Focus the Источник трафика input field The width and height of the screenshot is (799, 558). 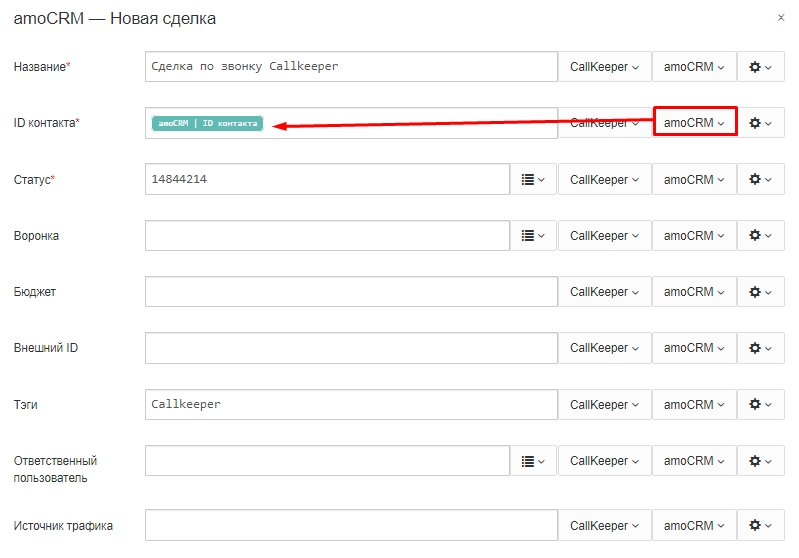351,525
